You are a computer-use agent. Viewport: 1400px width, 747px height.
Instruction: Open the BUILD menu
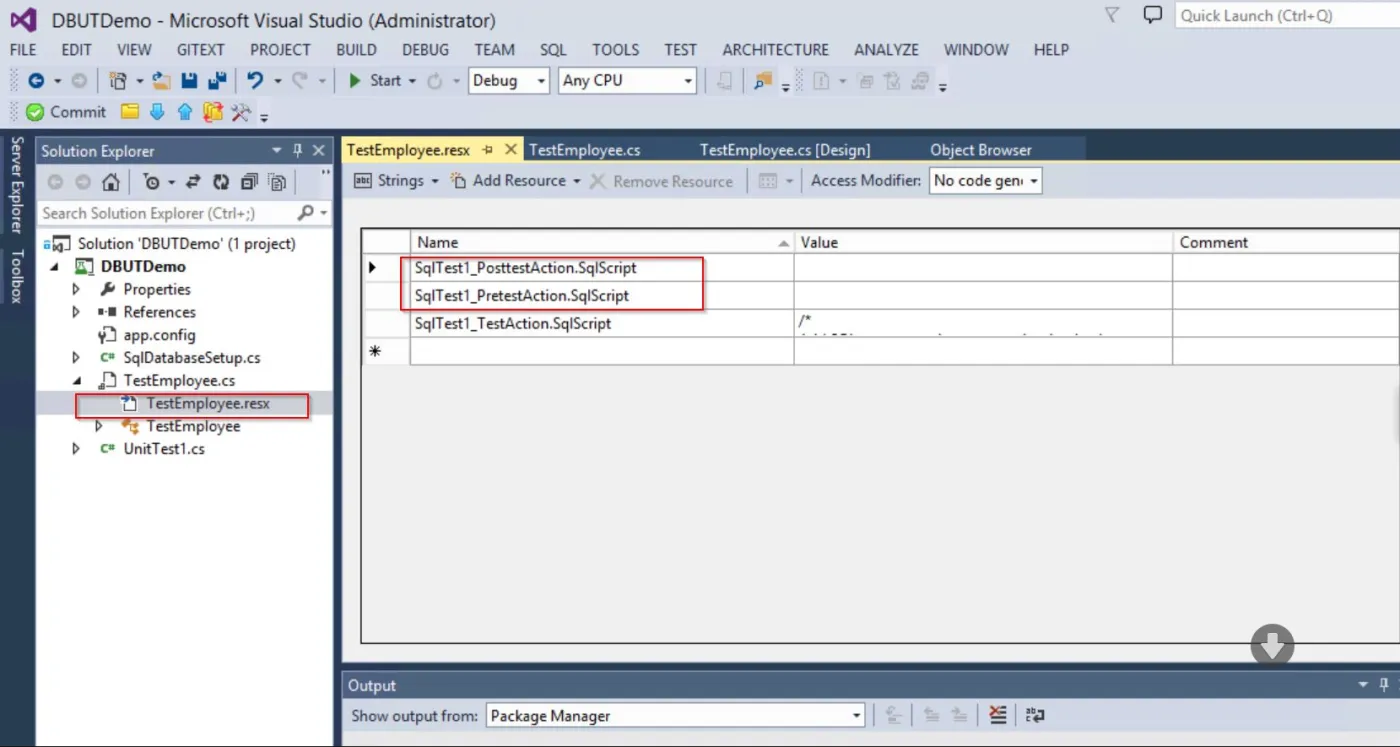click(x=356, y=50)
